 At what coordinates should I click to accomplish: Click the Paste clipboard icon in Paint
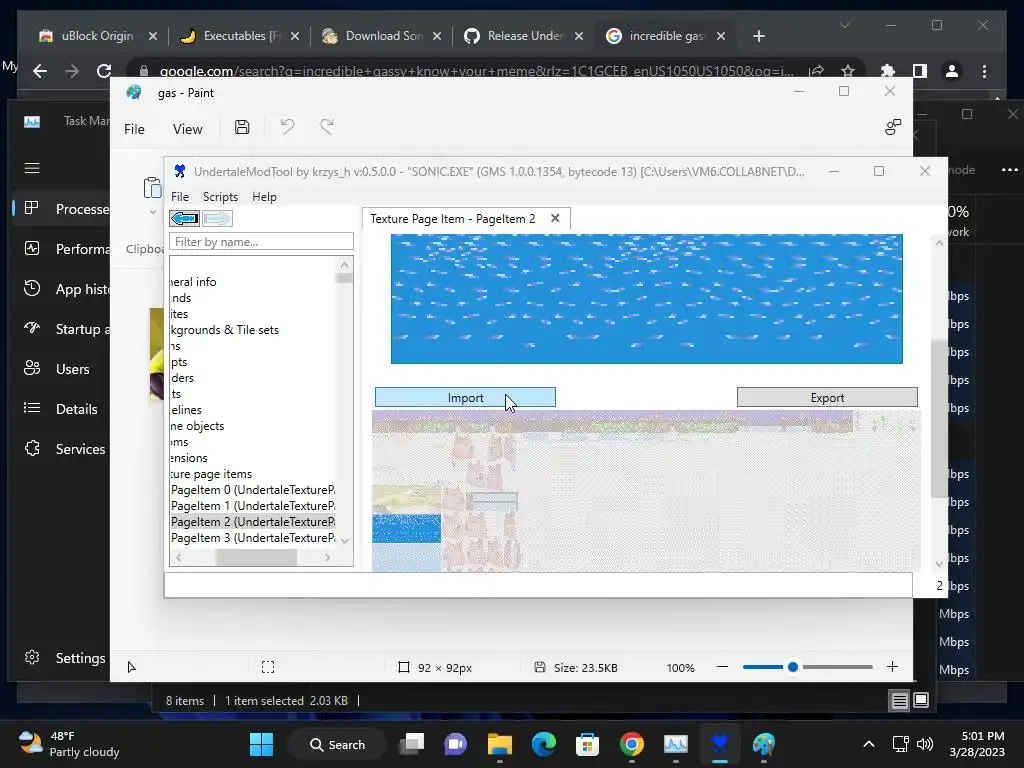click(x=152, y=187)
